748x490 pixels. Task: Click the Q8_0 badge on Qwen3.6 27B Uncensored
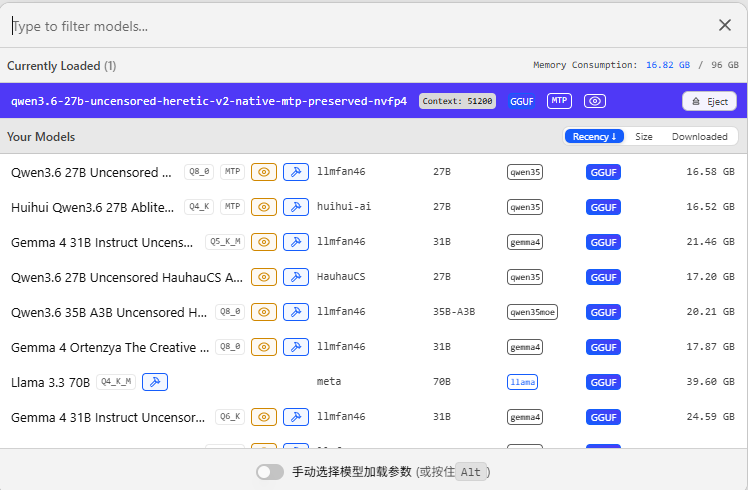click(x=199, y=171)
